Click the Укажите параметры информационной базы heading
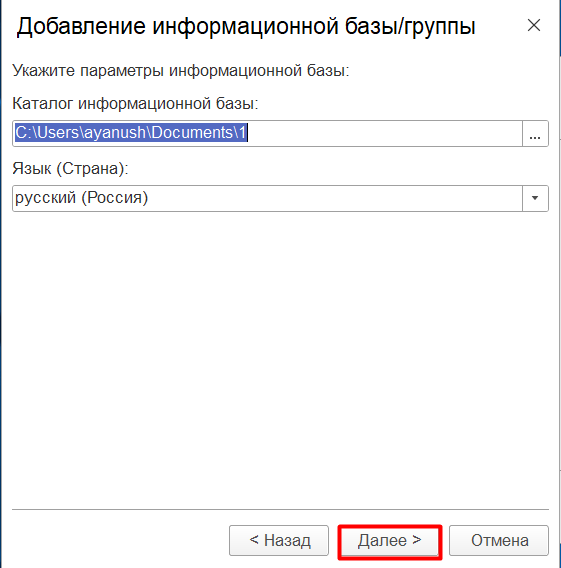This screenshot has width=561, height=568. tap(180, 70)
